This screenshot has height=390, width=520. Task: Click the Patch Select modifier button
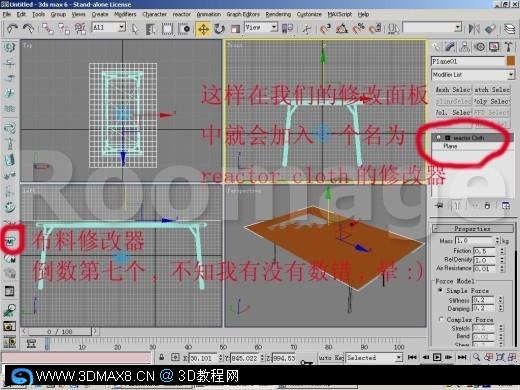tap(492, 90)
